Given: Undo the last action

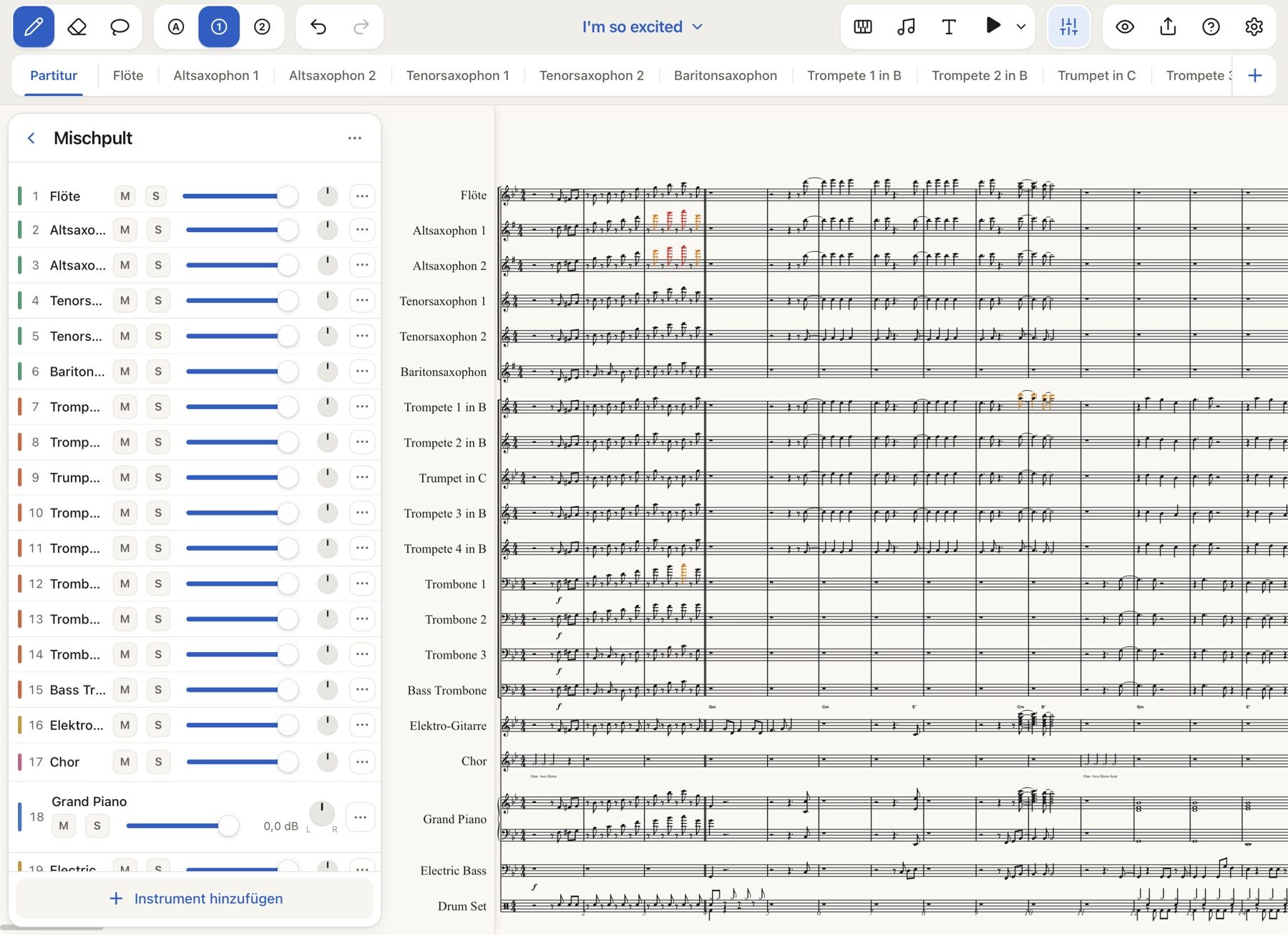Looking at the screenshot, I should 318,27.
